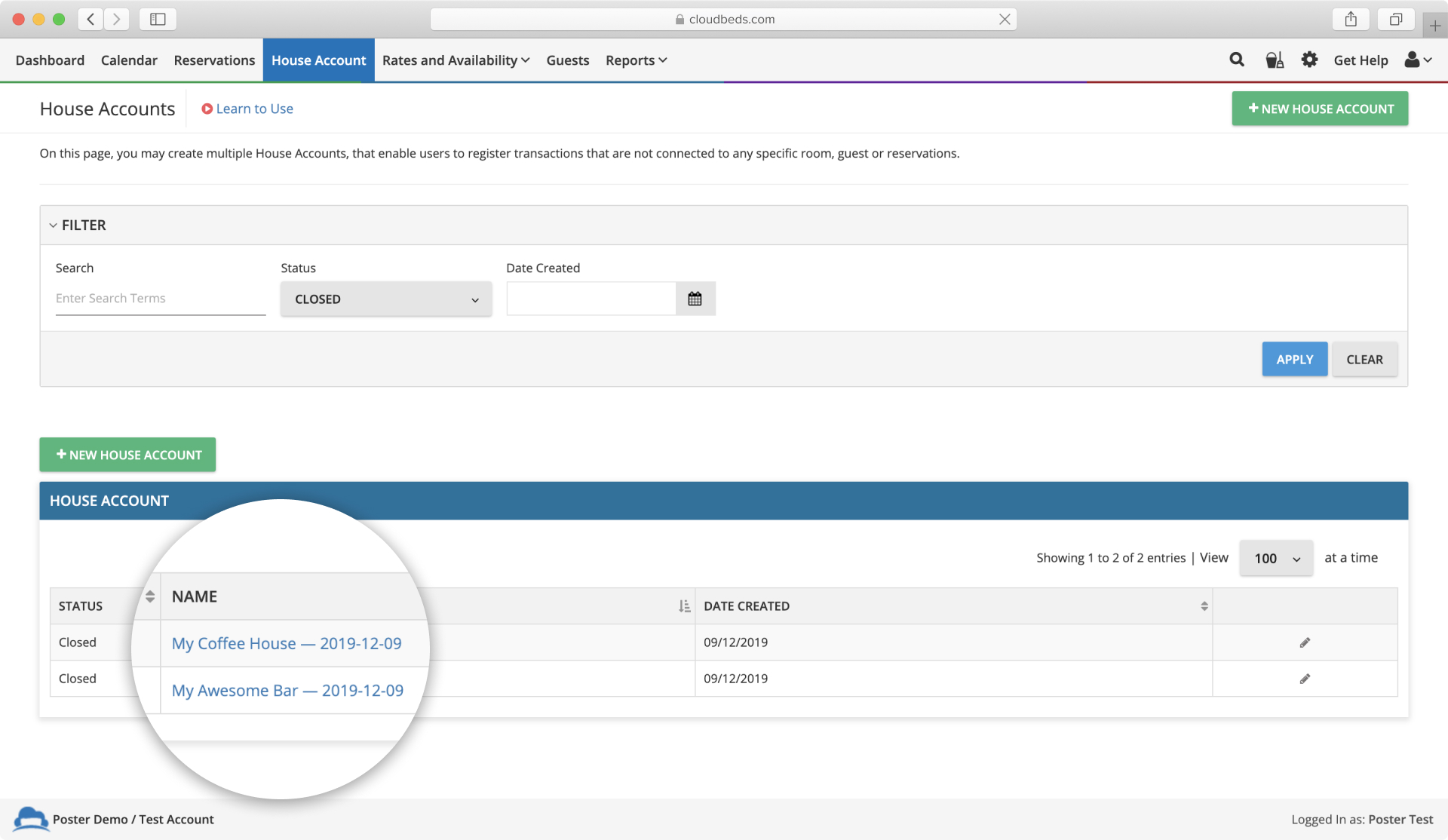The height and width of the screenshot is (840, 1448).
Task: Open the Guests tab
Action: 568,60
